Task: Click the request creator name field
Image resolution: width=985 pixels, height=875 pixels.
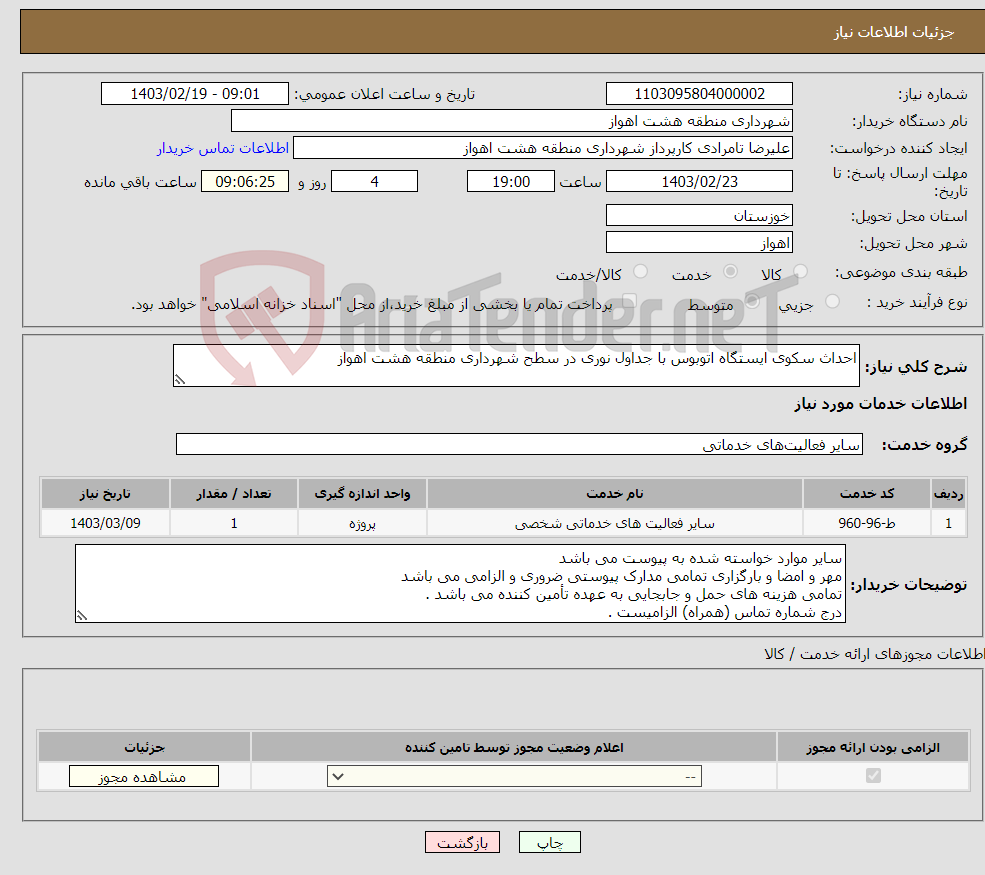Action: click(x=543, y=148)
